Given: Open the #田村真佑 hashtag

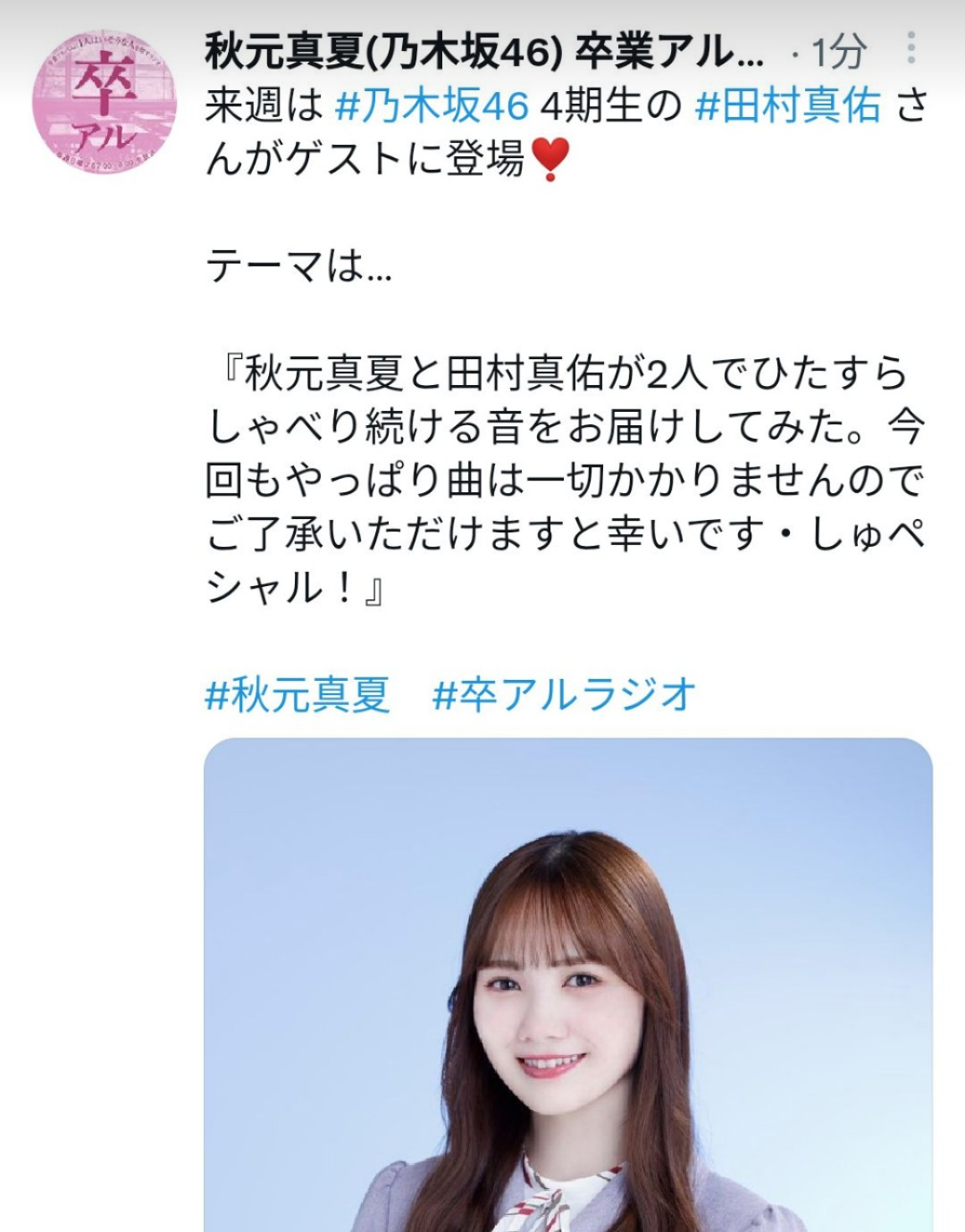Looking at the screenshot, I should pyautogui.click(x=788, y=106).
